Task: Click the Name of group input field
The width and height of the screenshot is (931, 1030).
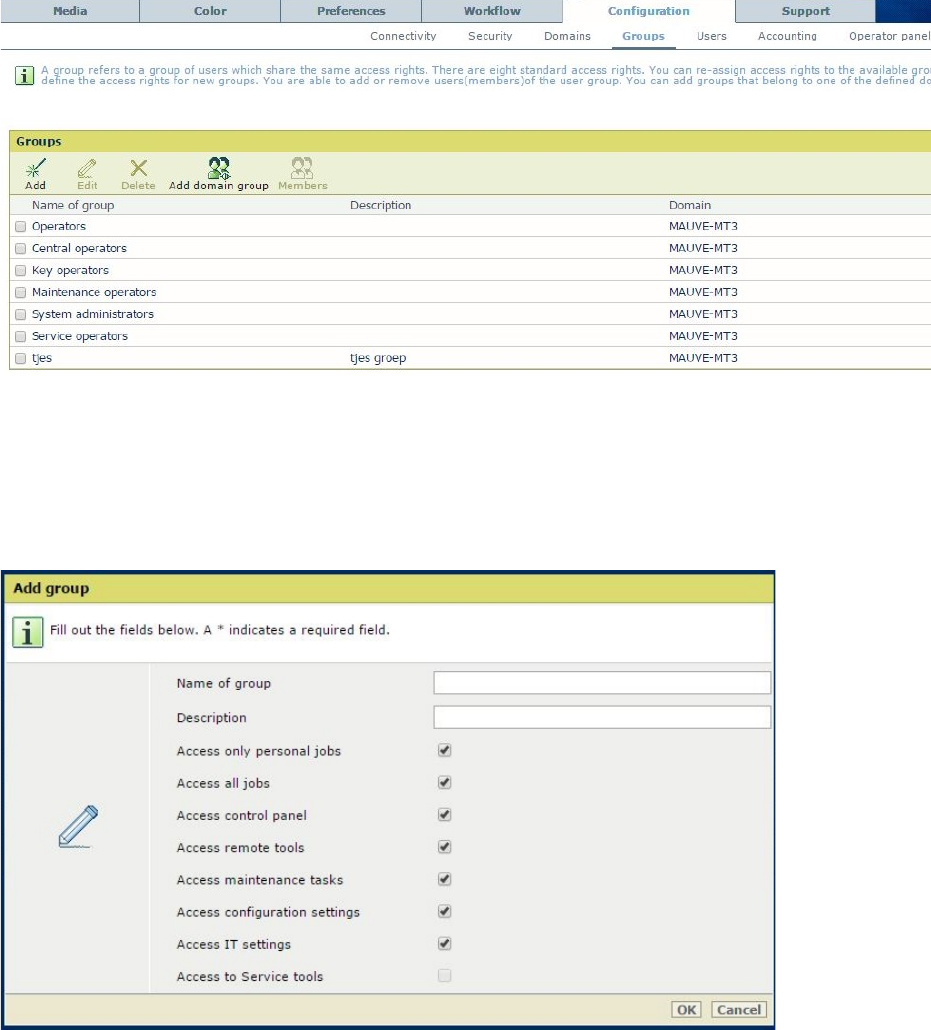Action: [602, 683]
